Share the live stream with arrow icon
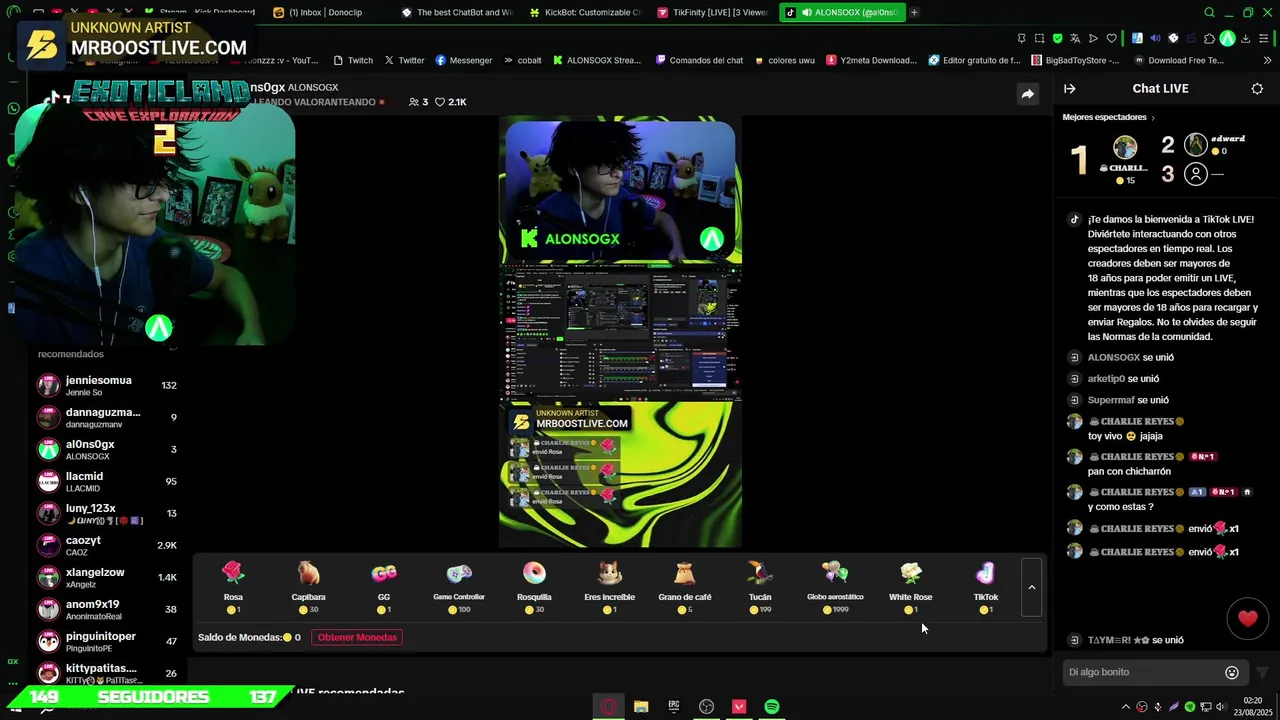Image resolution: width=1280 pixels, height=720 pixels. (x=1027, y=94)
